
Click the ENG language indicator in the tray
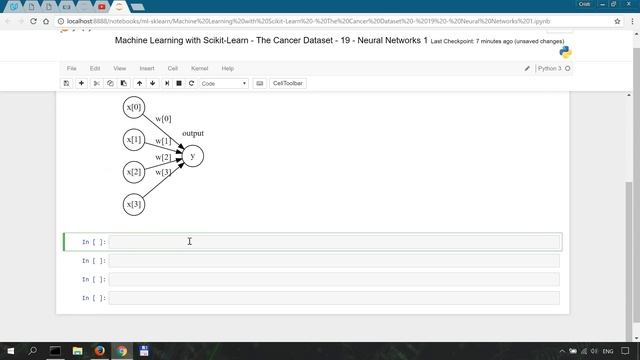point(608,351)
